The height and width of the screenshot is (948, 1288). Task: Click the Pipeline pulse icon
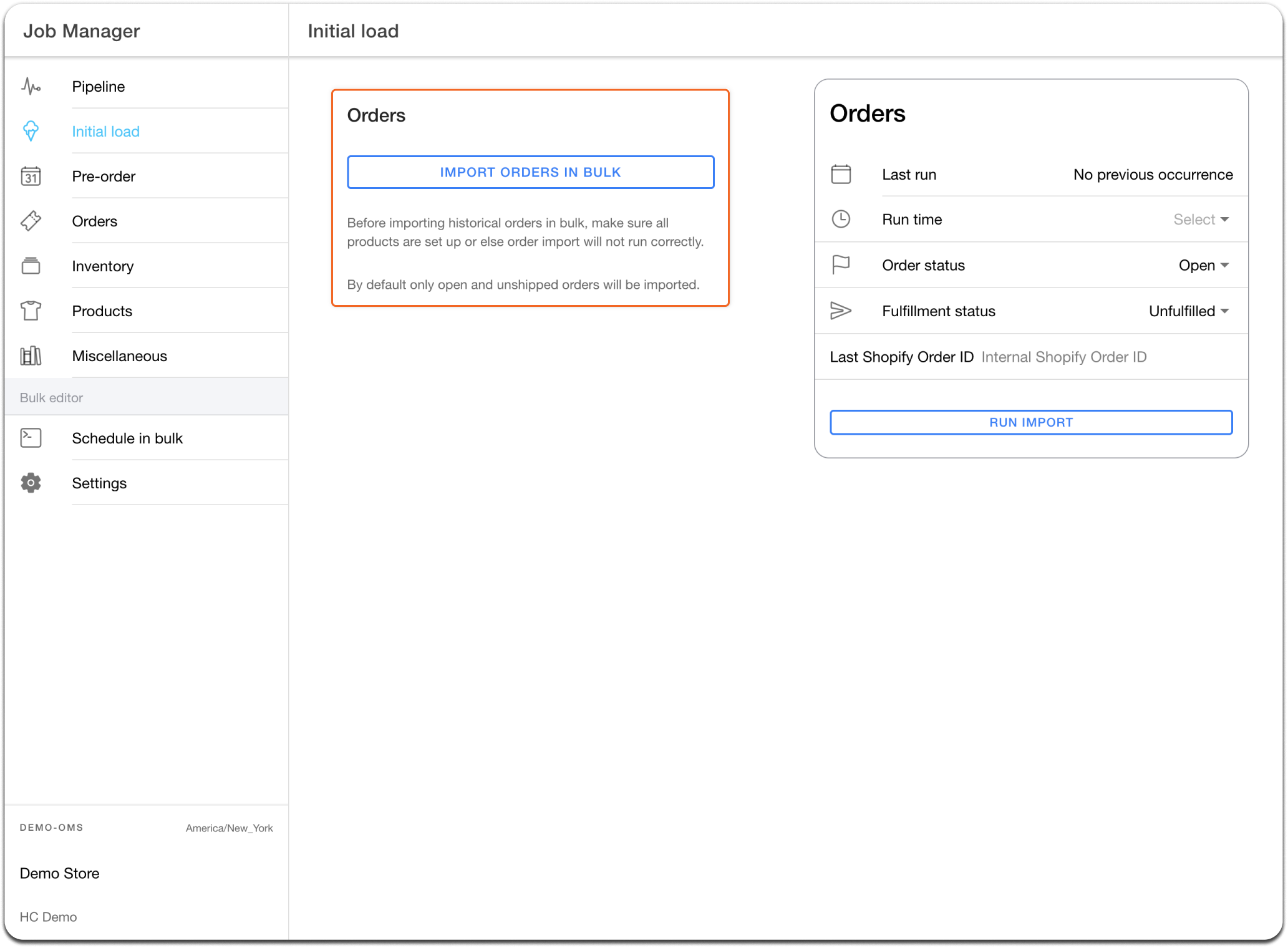click(x=31, y=86)
